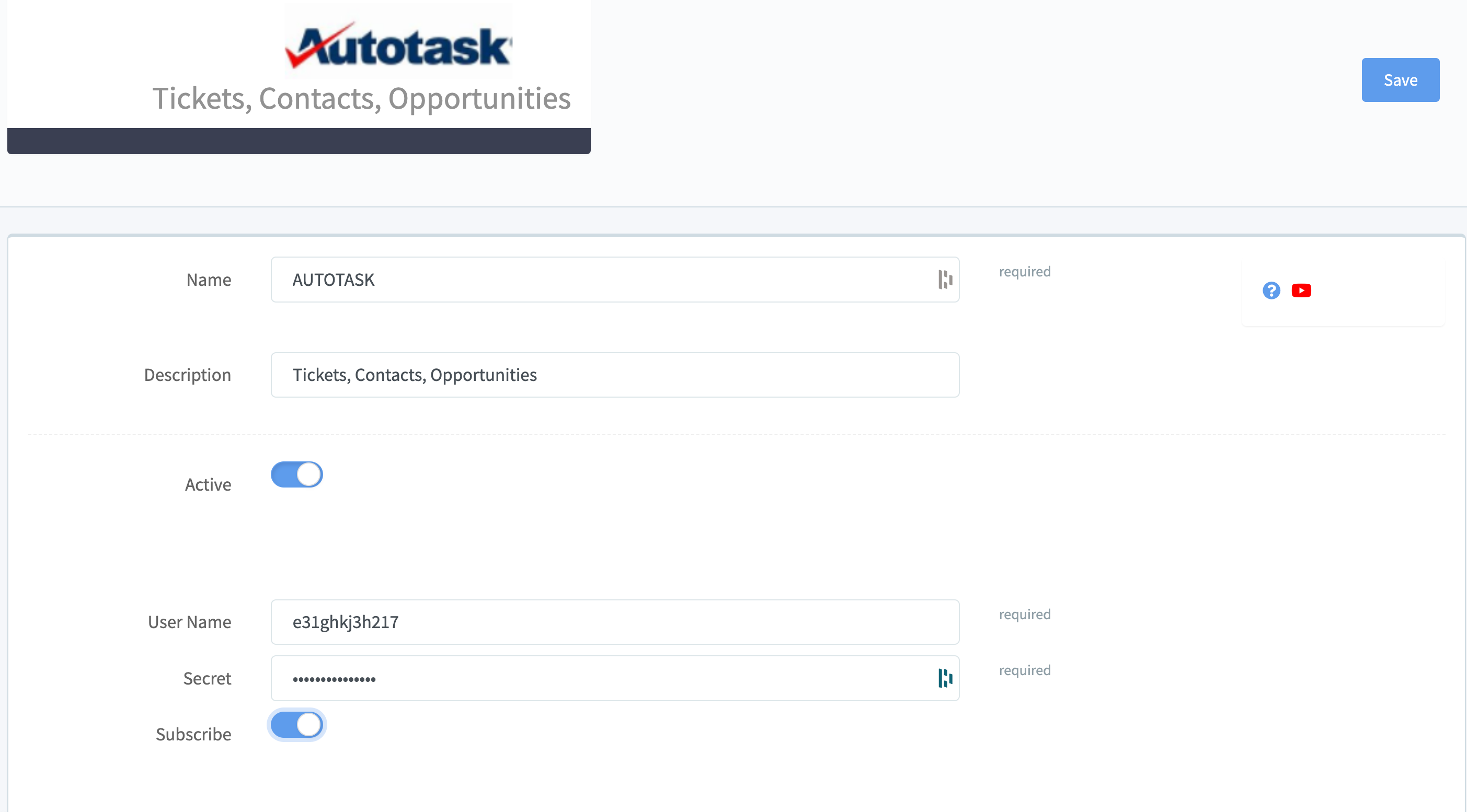1467x812 pixels.
Task: Toggle the Active switch off
Action: coord(297,474)
